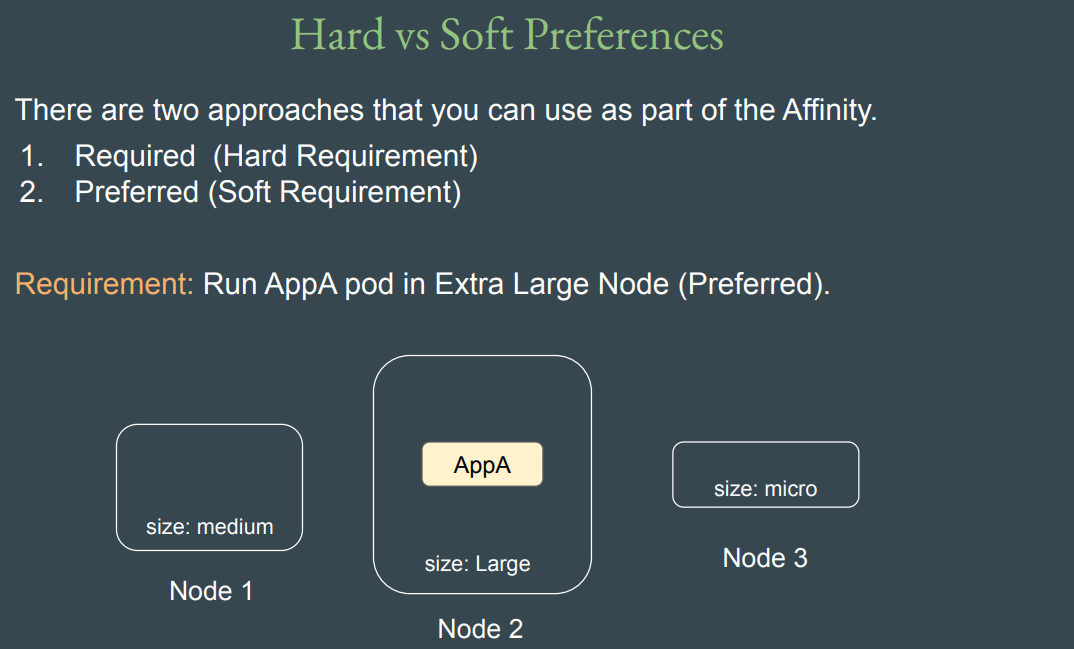The width and height of the screenshot is (1074, 649).
Task: Click the orange 'Requirement:' word
Action: pyautogui.click(x=103, y=284)
